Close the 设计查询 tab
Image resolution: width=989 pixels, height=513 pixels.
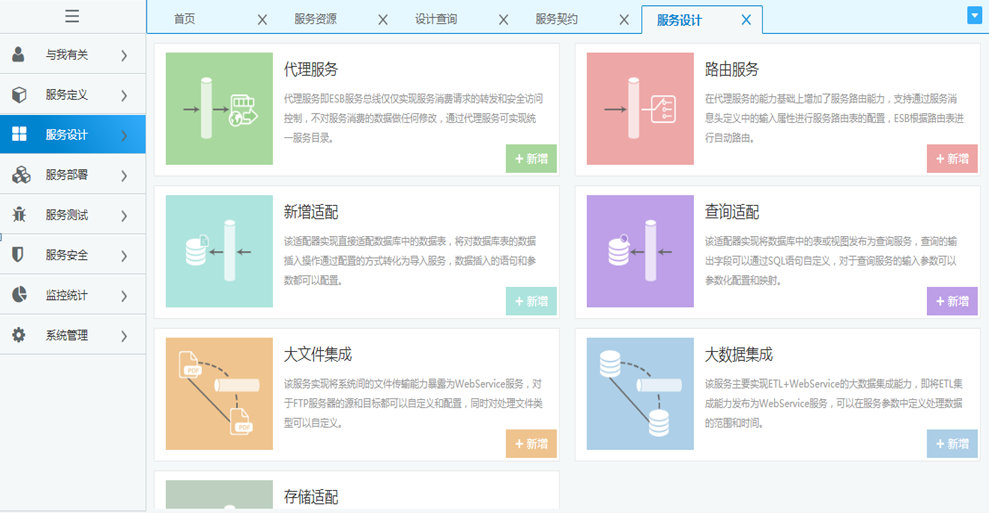coord(503,20)
